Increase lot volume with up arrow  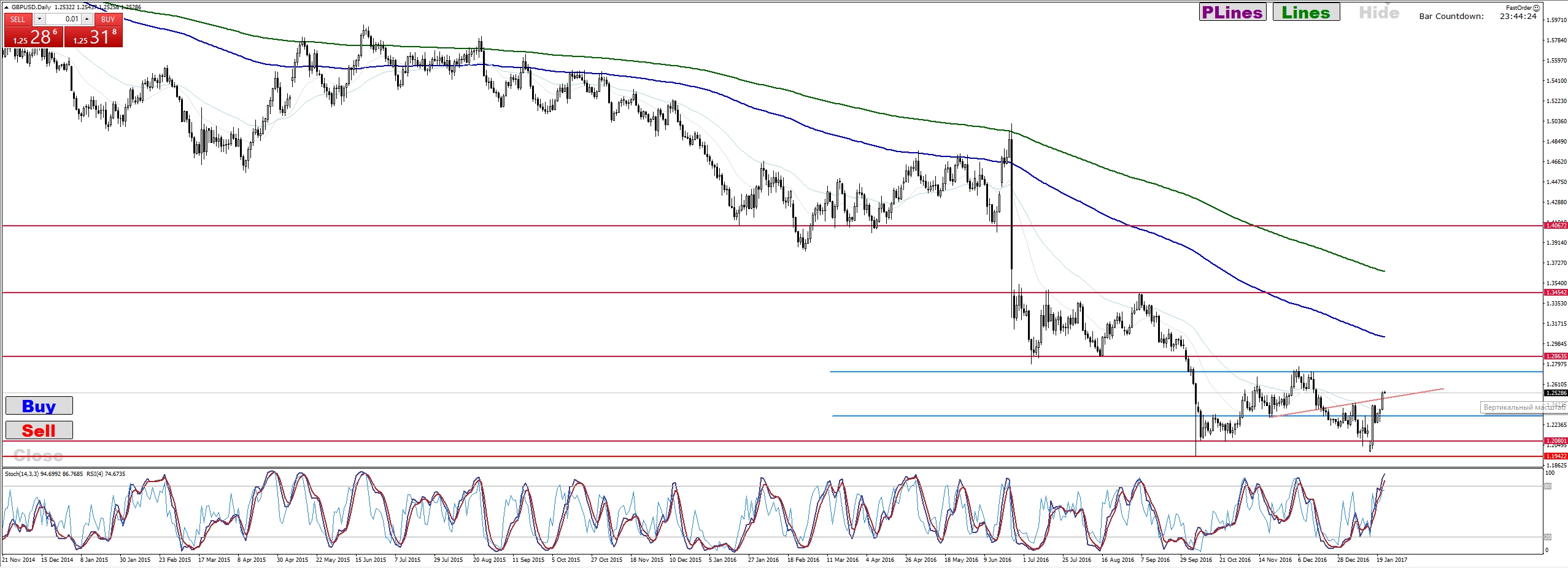87,19
